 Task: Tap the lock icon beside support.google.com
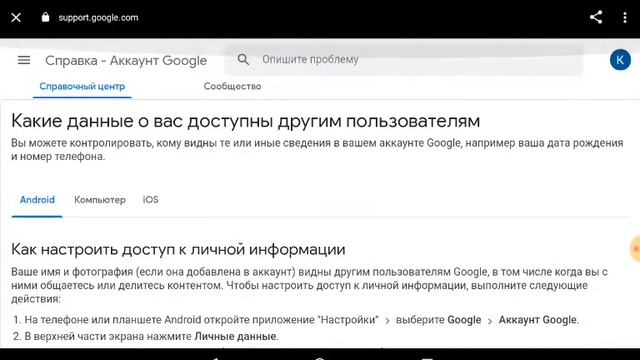[45, 17]
